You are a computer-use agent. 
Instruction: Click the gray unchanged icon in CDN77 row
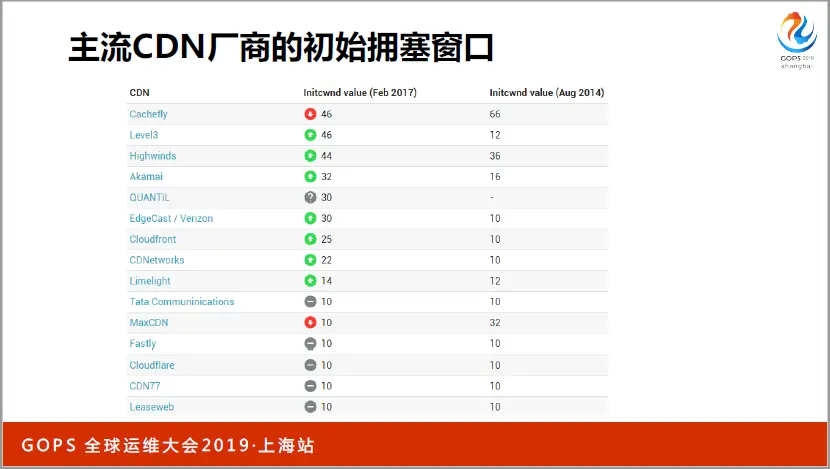310,386
